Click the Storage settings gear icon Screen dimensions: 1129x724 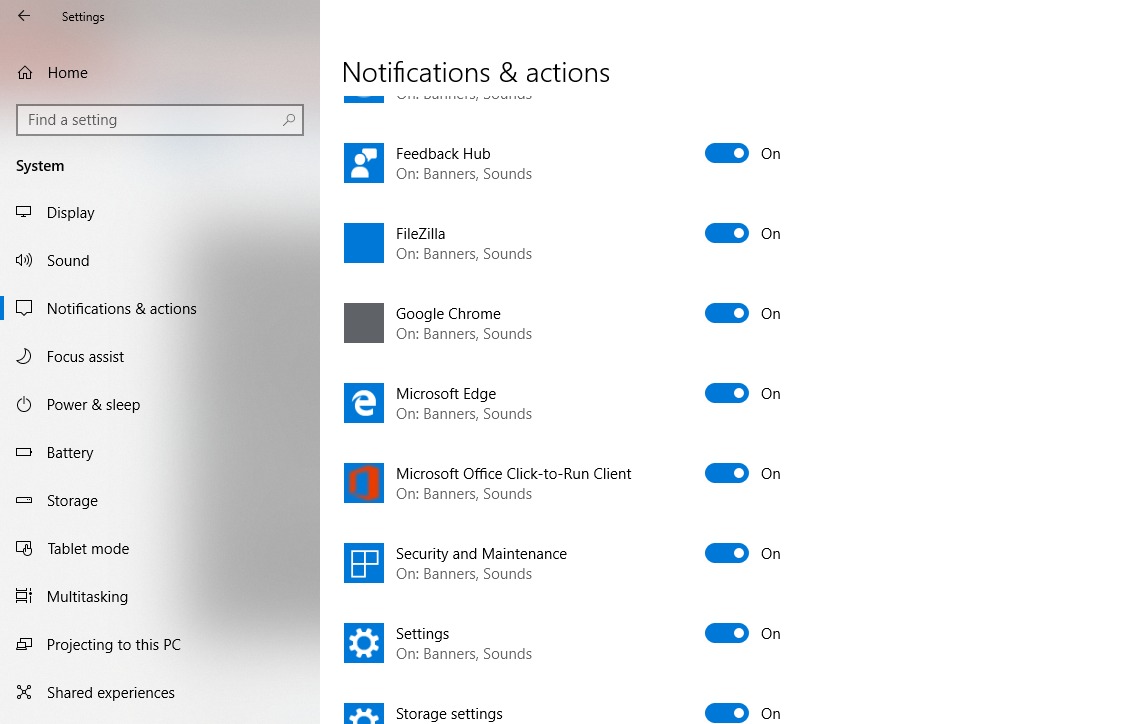(x=364, y=713)
